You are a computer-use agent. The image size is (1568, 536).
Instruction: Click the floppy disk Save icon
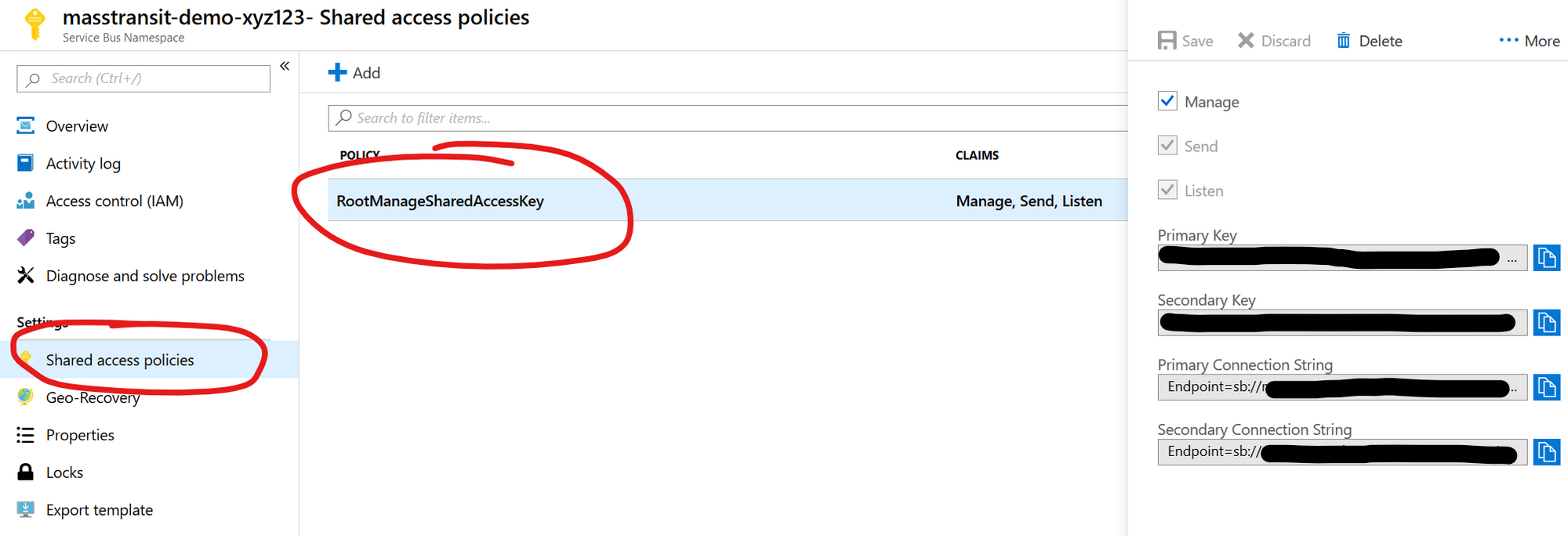[x=1167, y=41]
